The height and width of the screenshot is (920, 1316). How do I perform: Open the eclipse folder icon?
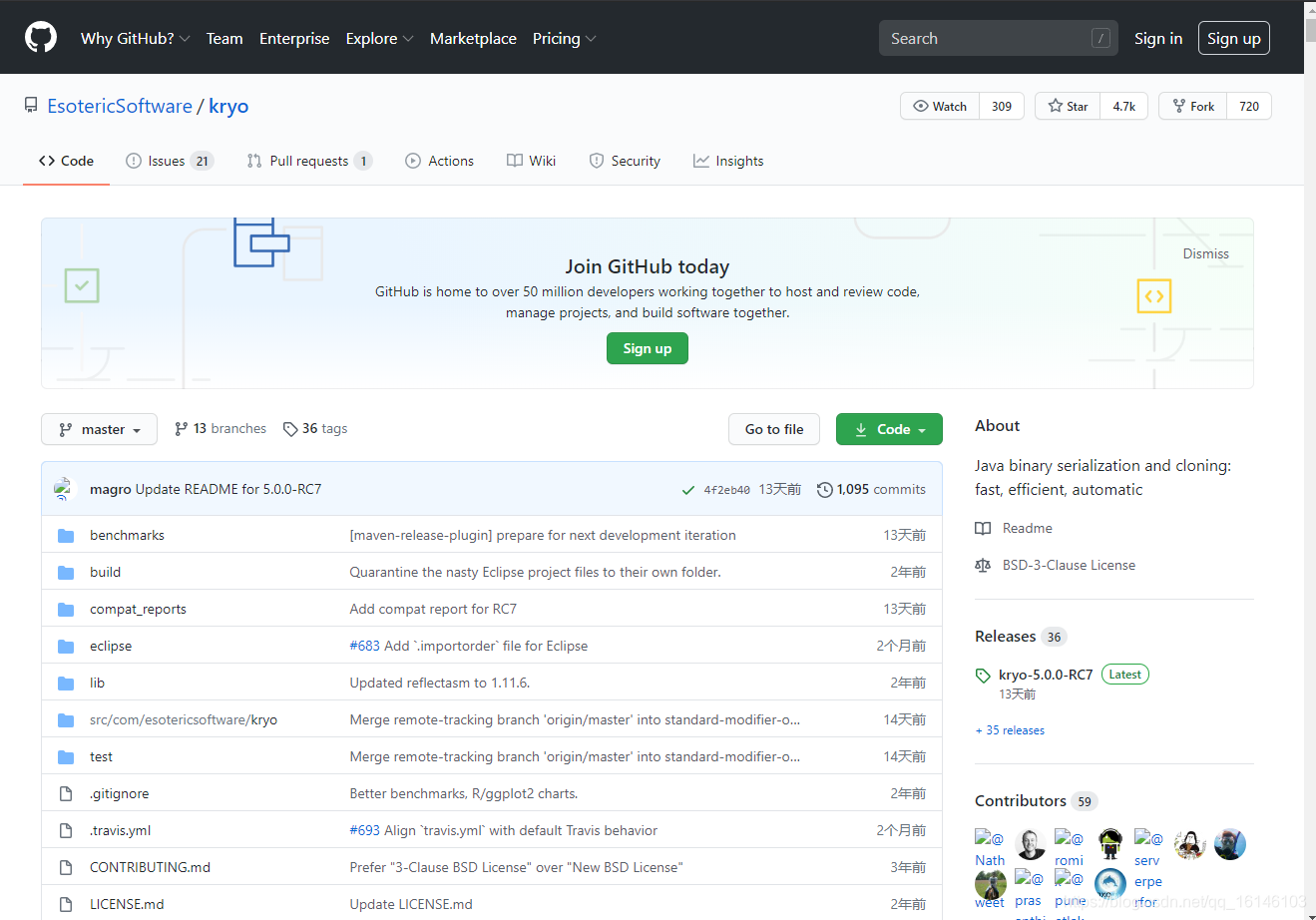pos(66,647)
